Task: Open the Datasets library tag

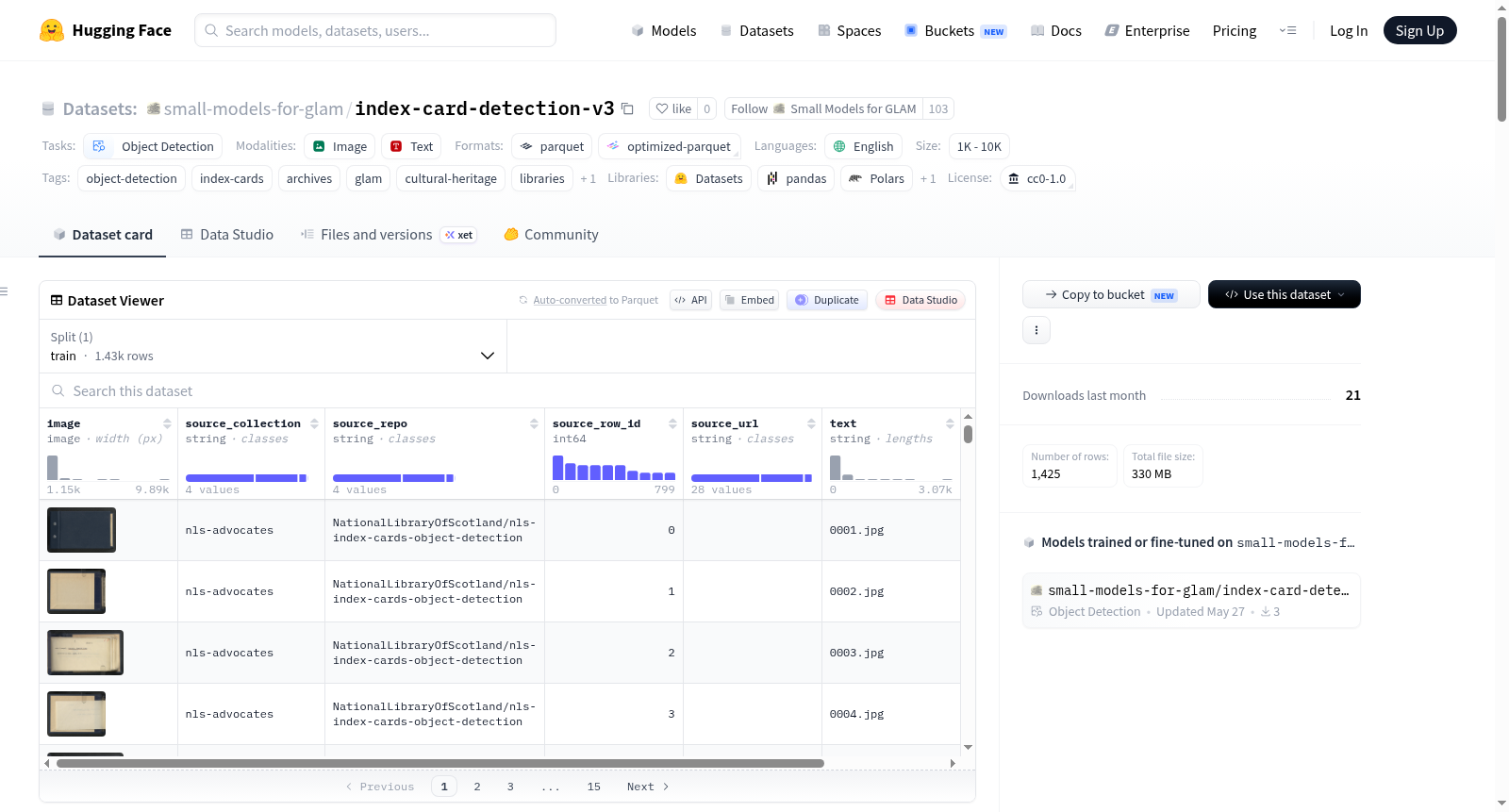Action: (709, 178)
